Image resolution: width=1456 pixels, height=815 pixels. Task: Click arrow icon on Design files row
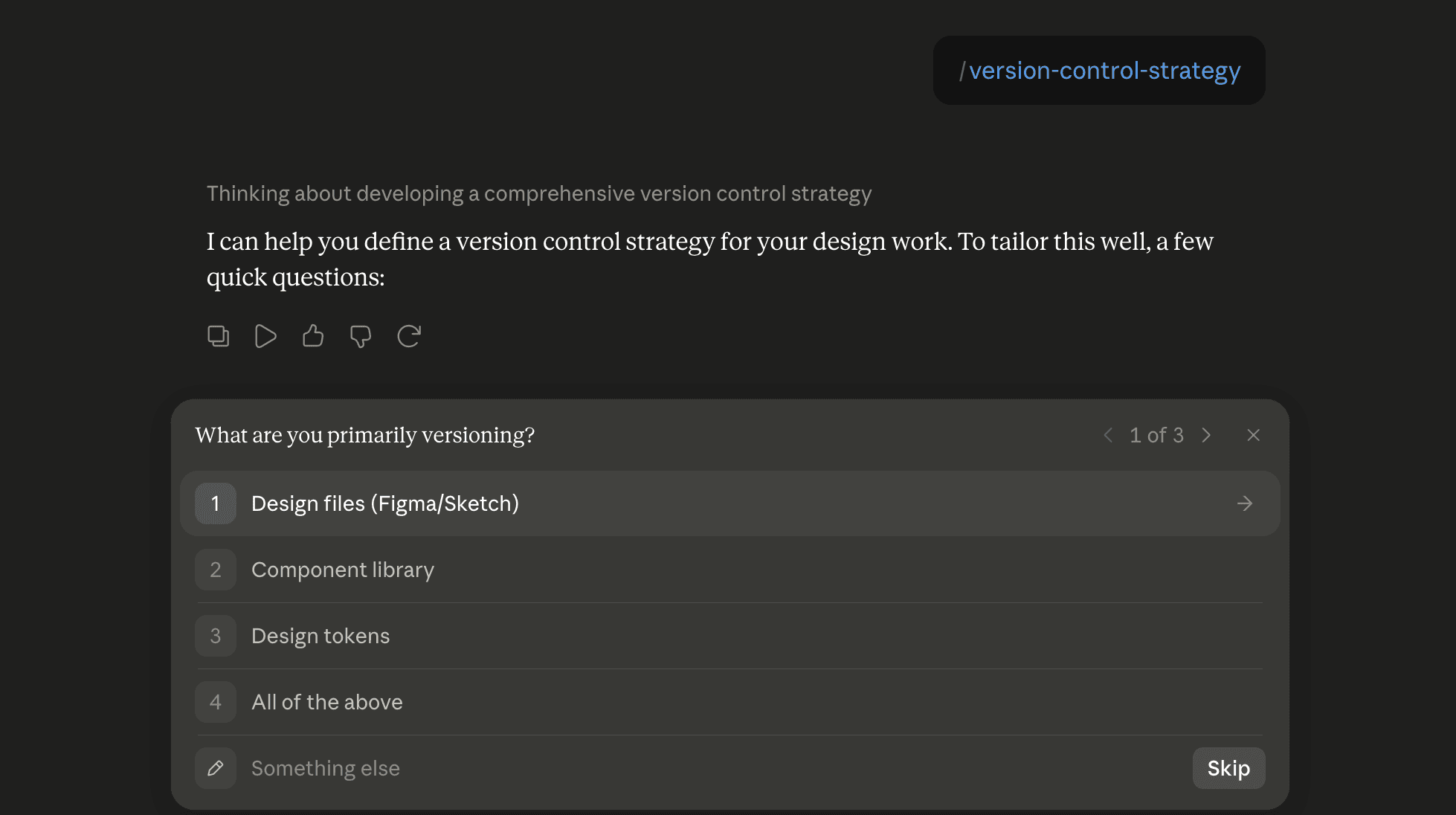[x=1245, y=503]
